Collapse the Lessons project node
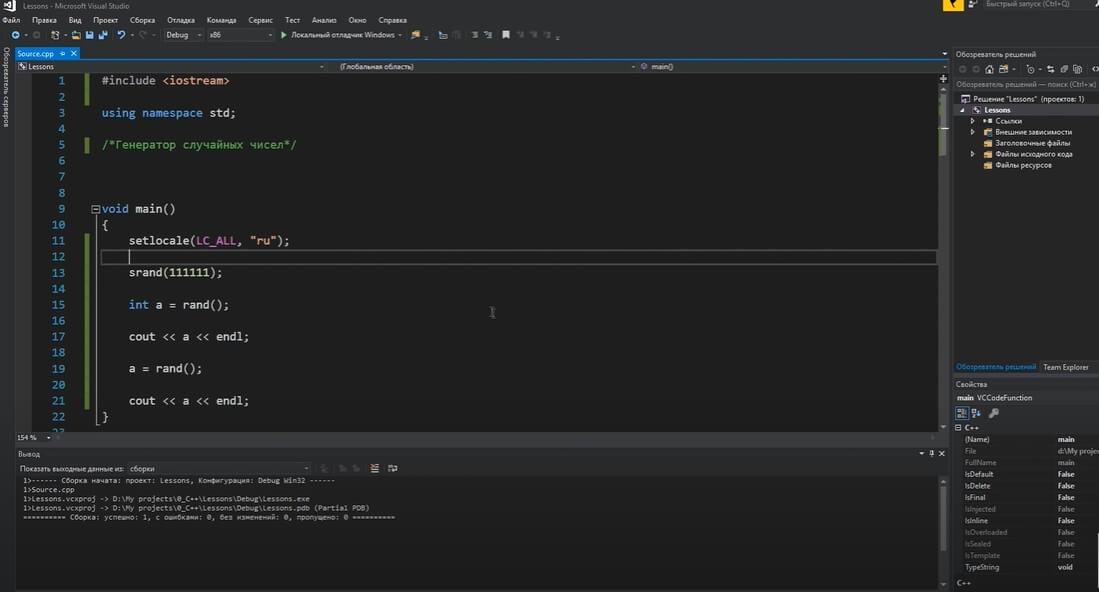This screenshot has width=1099, height=592. pos(962,110)
